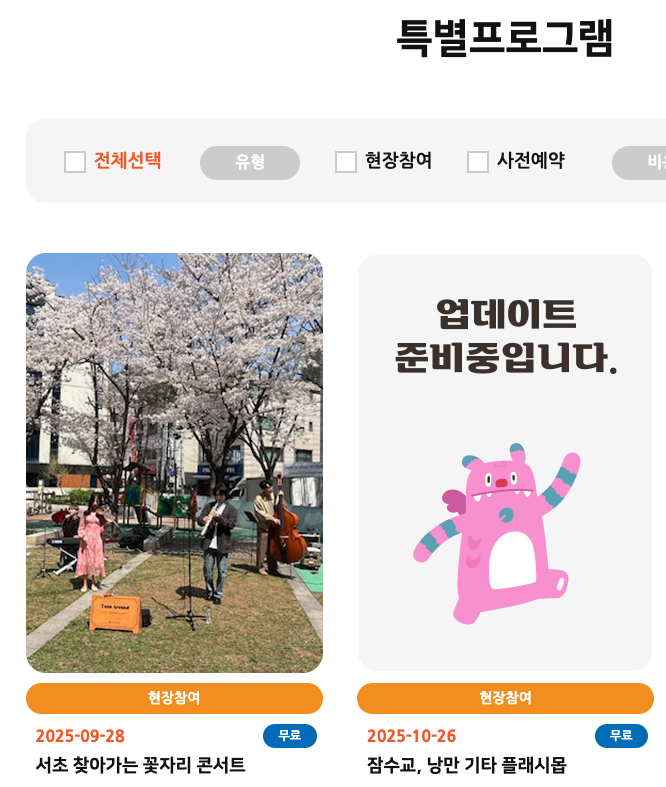
Task: Click the 2025-10-26 date text
Action: tap(412, 736)
